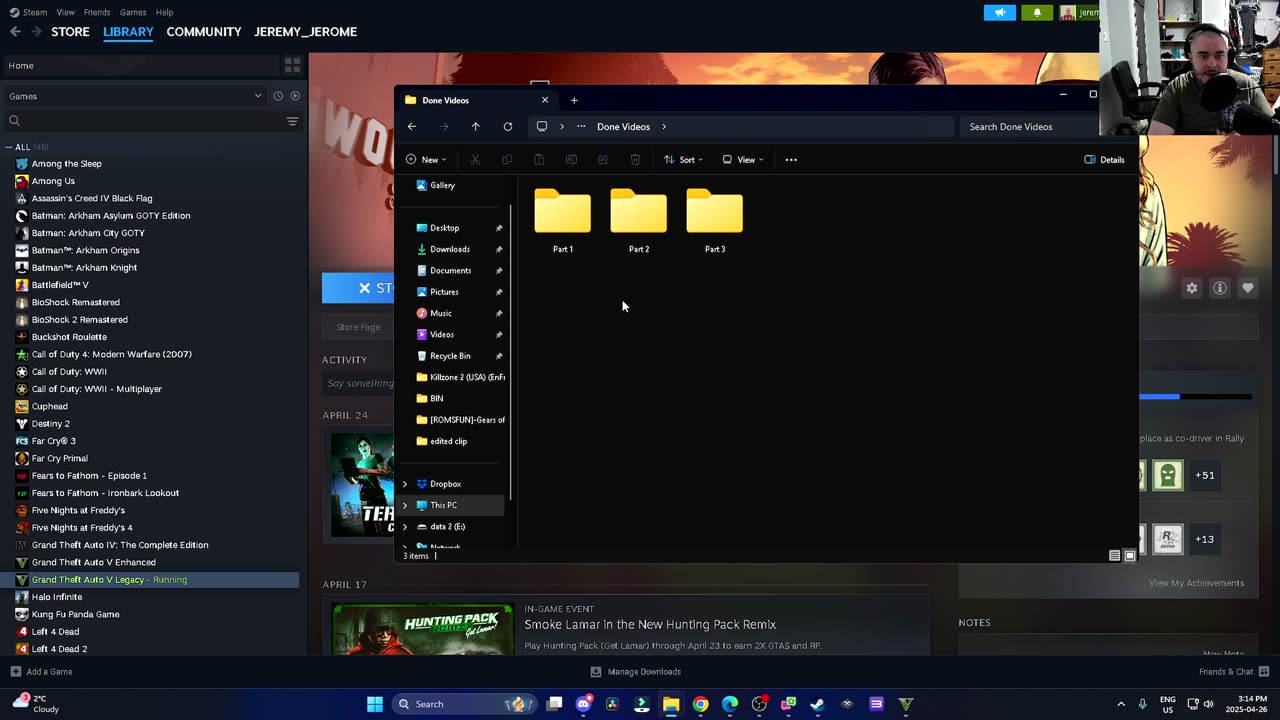Select the Part 3 folder
The height and width of the screenshot is (720, 1280).
pyautogui.click(x=715, y=221)
